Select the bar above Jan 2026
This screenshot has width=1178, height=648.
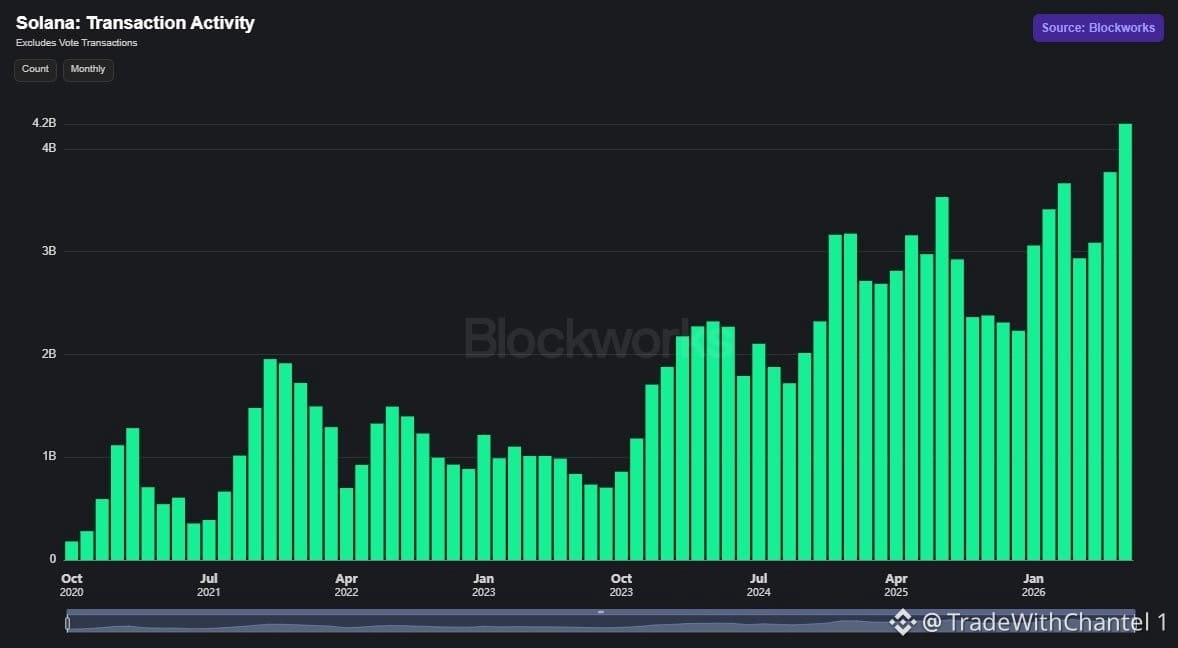coord(1033,402)
